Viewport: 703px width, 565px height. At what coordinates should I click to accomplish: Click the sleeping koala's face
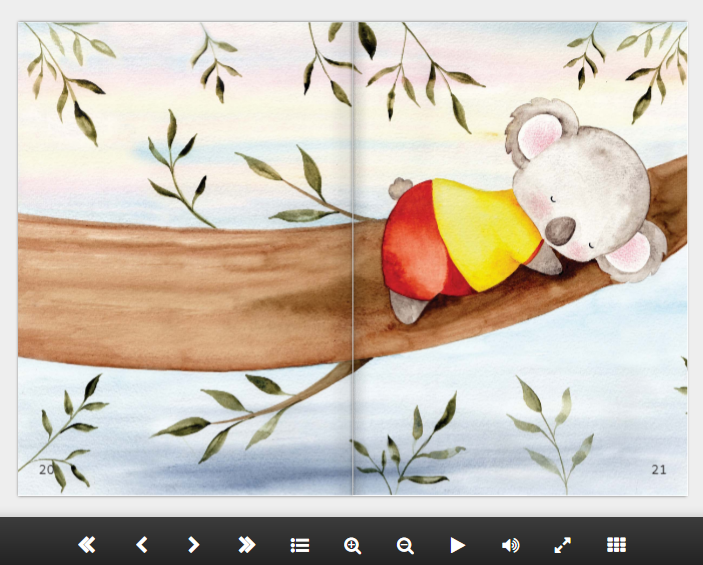(x=590, y=200)
